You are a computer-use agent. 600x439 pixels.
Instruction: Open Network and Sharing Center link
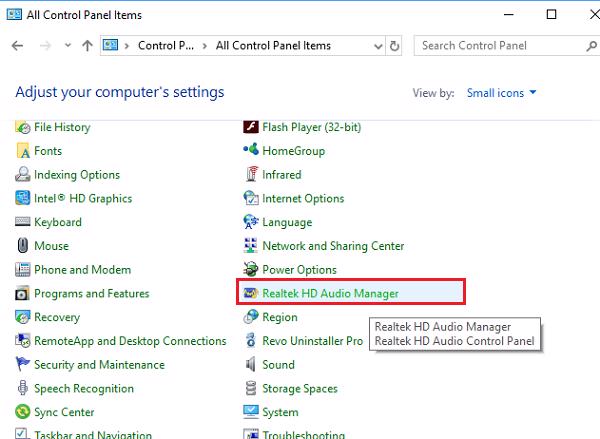click(333, 246)
